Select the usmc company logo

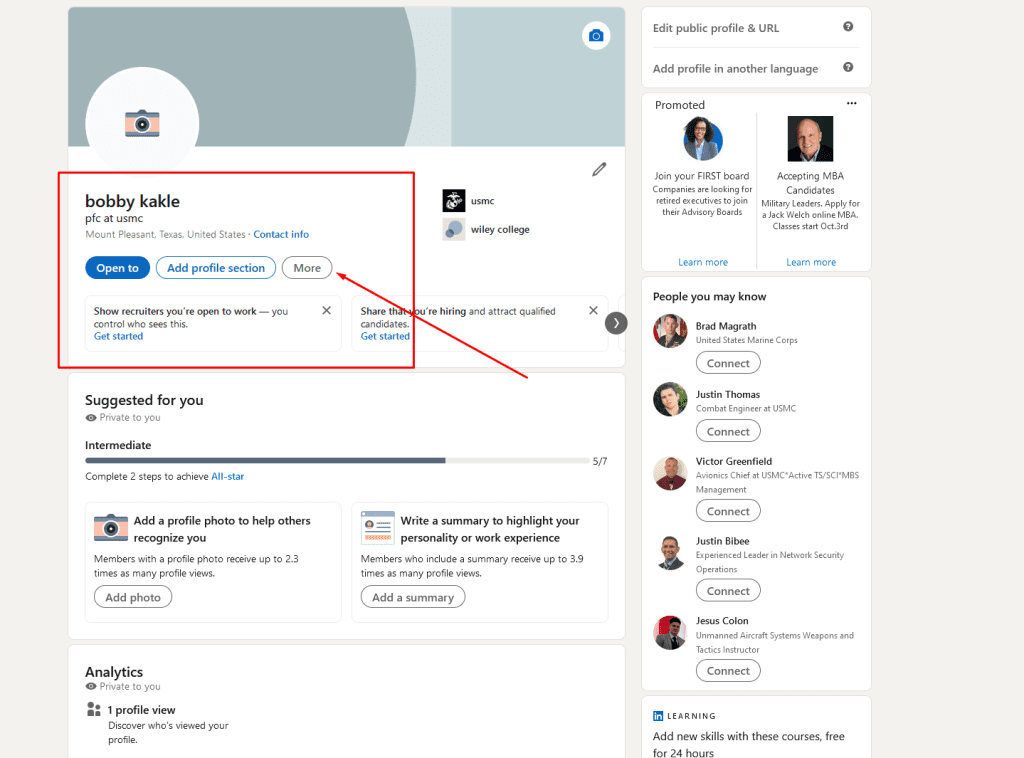pyautogui.click(x=453, y=200)
